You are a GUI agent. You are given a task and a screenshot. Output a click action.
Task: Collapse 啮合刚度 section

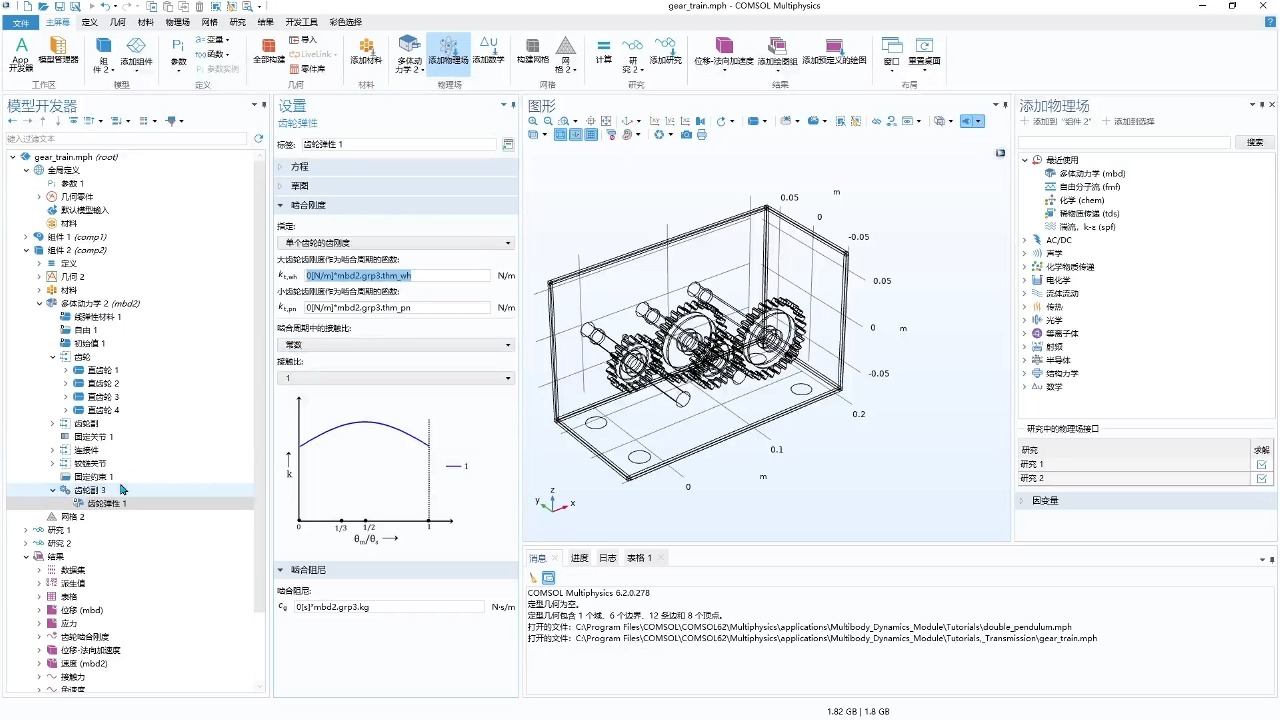click(x=397, y=205)
